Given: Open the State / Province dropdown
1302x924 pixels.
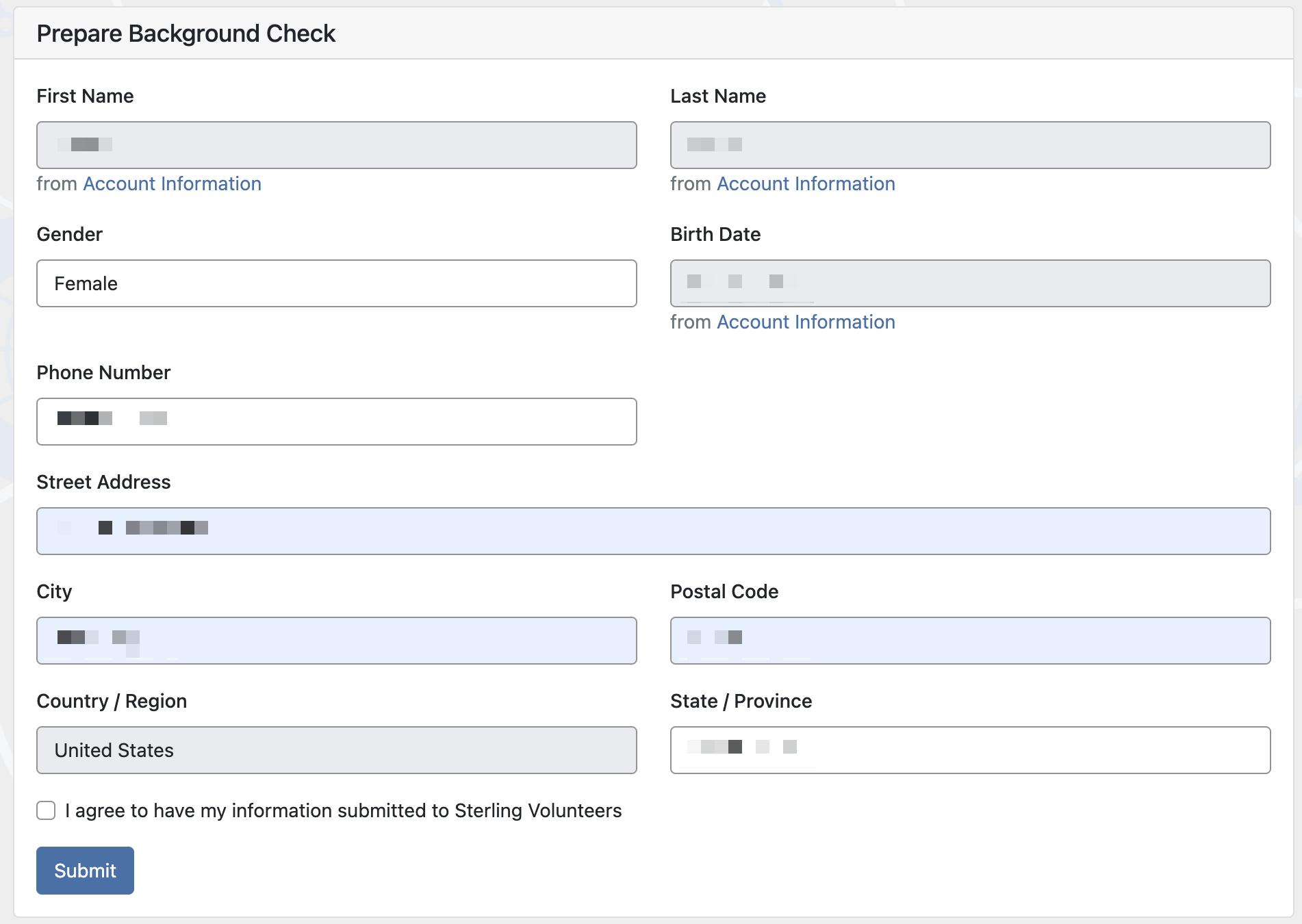Looking at the screenshot, I should (x=971, y=750).
